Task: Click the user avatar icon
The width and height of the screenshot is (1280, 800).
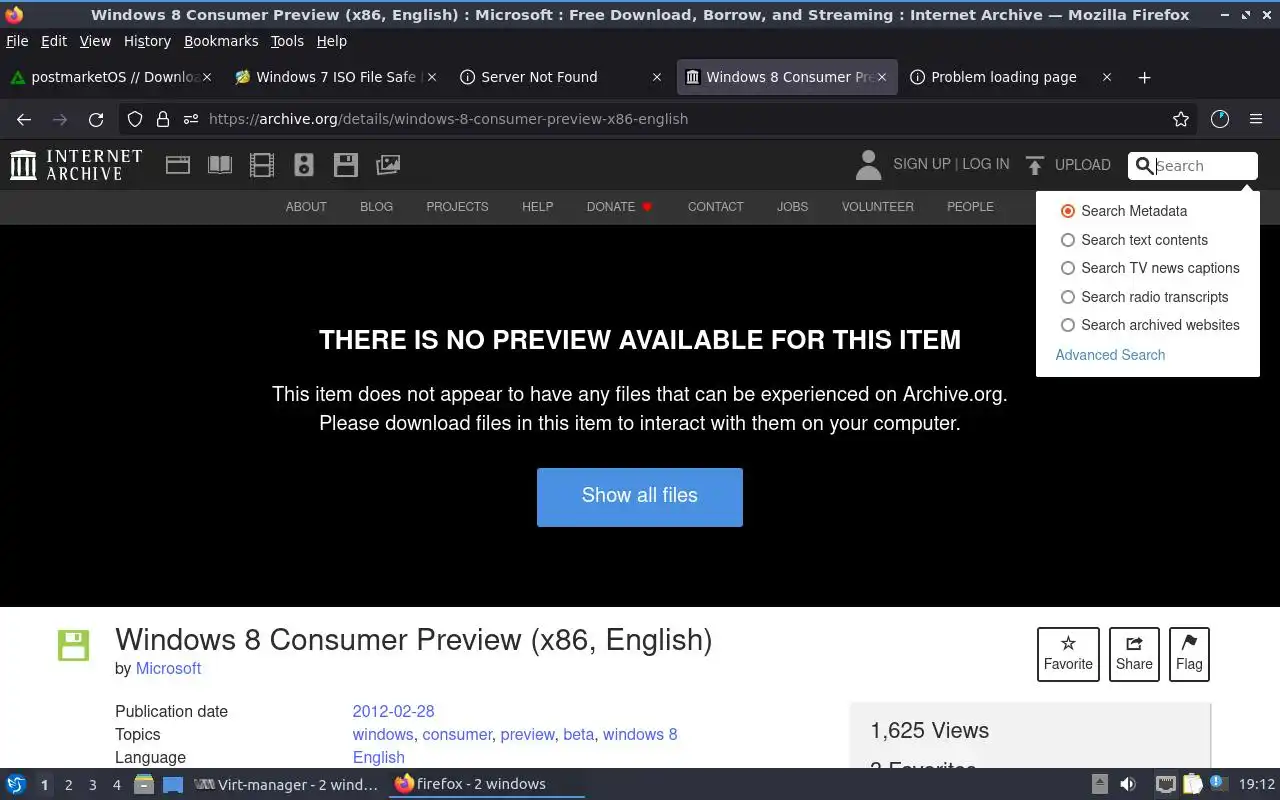Action: (869, 165)
